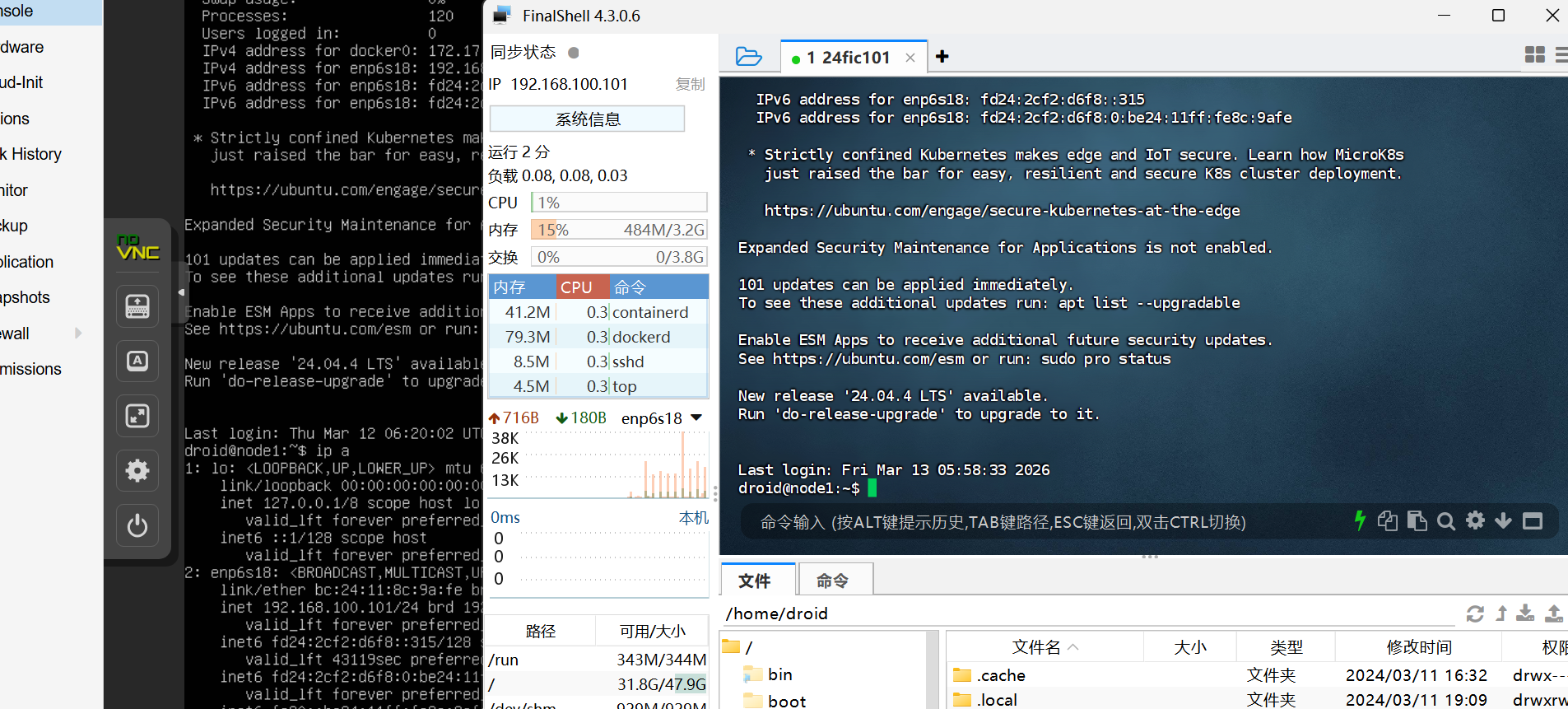Go up one directory in file panel

(x=1501, y=613)
